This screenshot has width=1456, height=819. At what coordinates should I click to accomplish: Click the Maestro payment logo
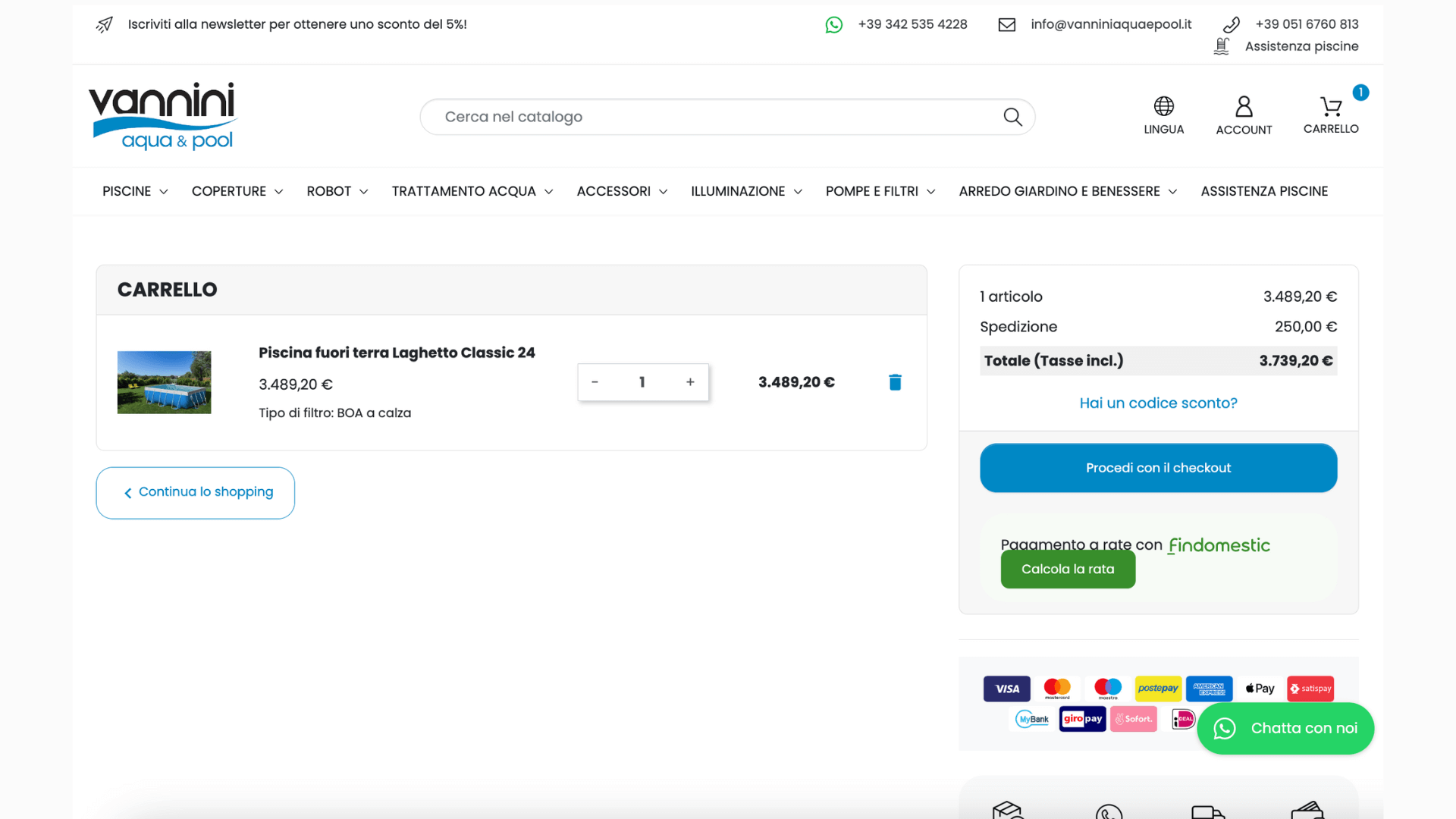[1108, 689]
